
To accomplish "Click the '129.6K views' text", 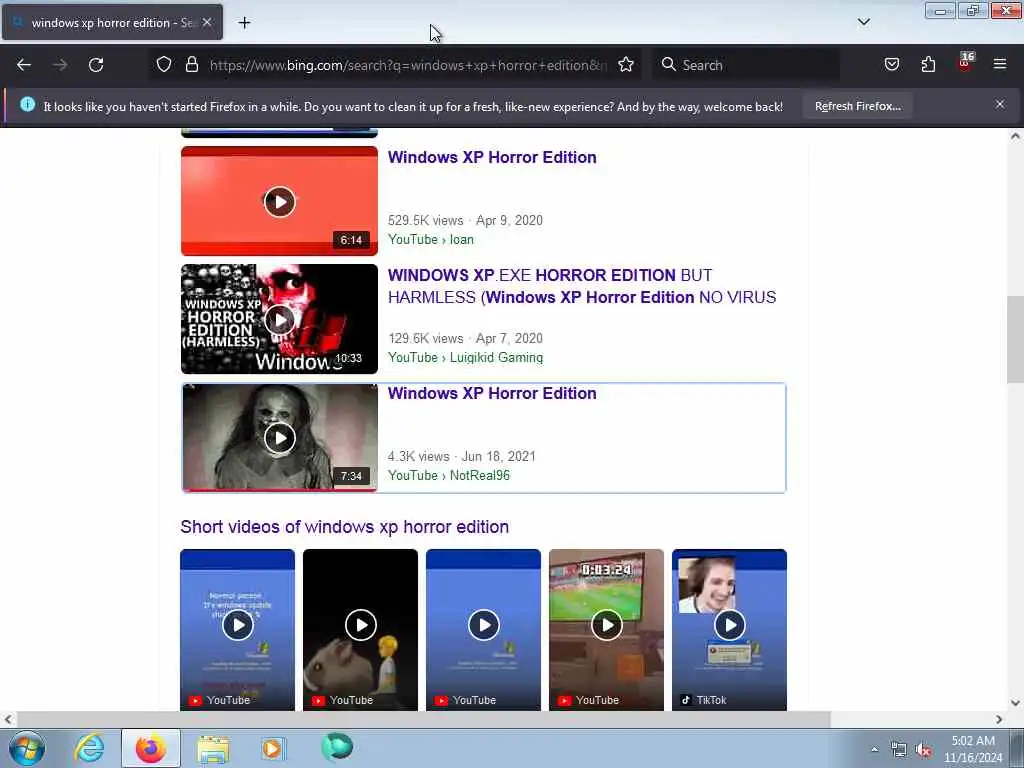I will coord(425,338).
